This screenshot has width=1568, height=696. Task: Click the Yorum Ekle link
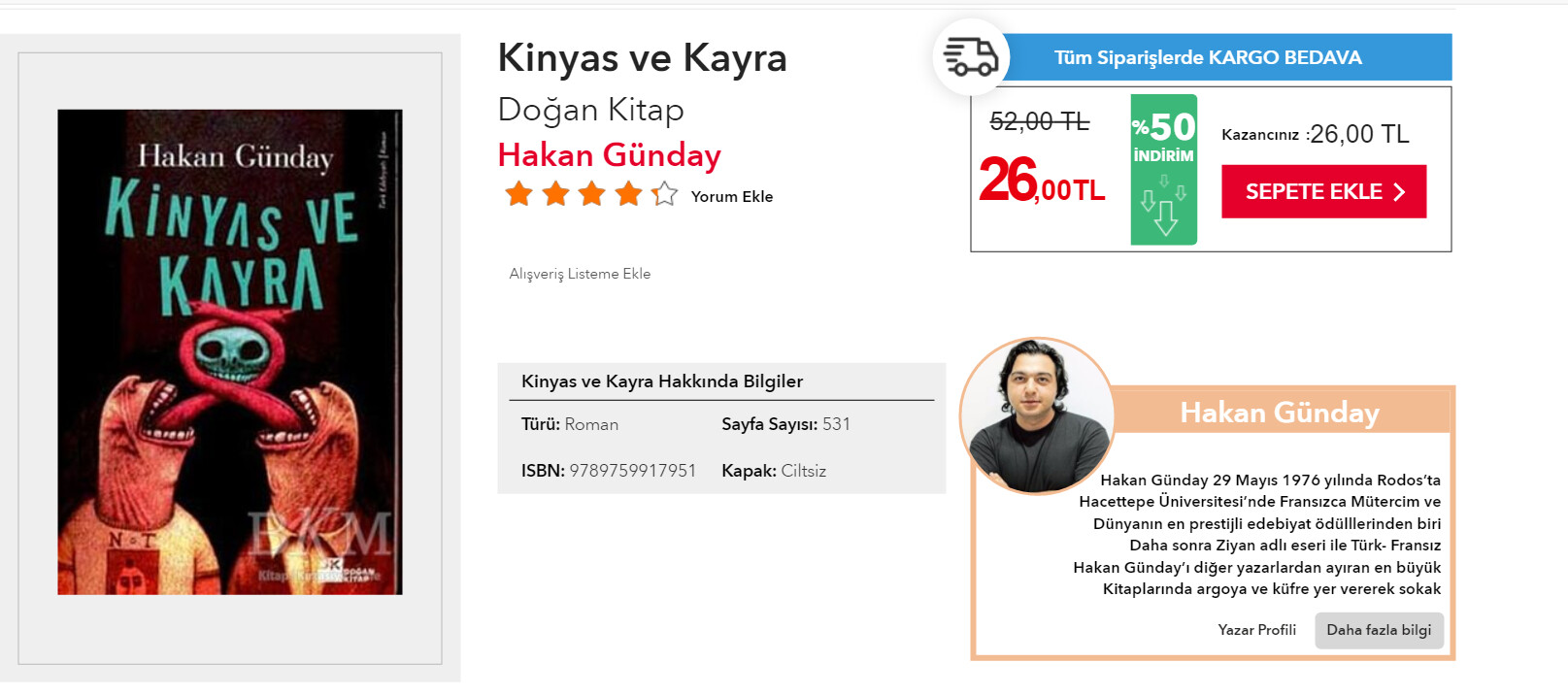[x=732, y=197]
